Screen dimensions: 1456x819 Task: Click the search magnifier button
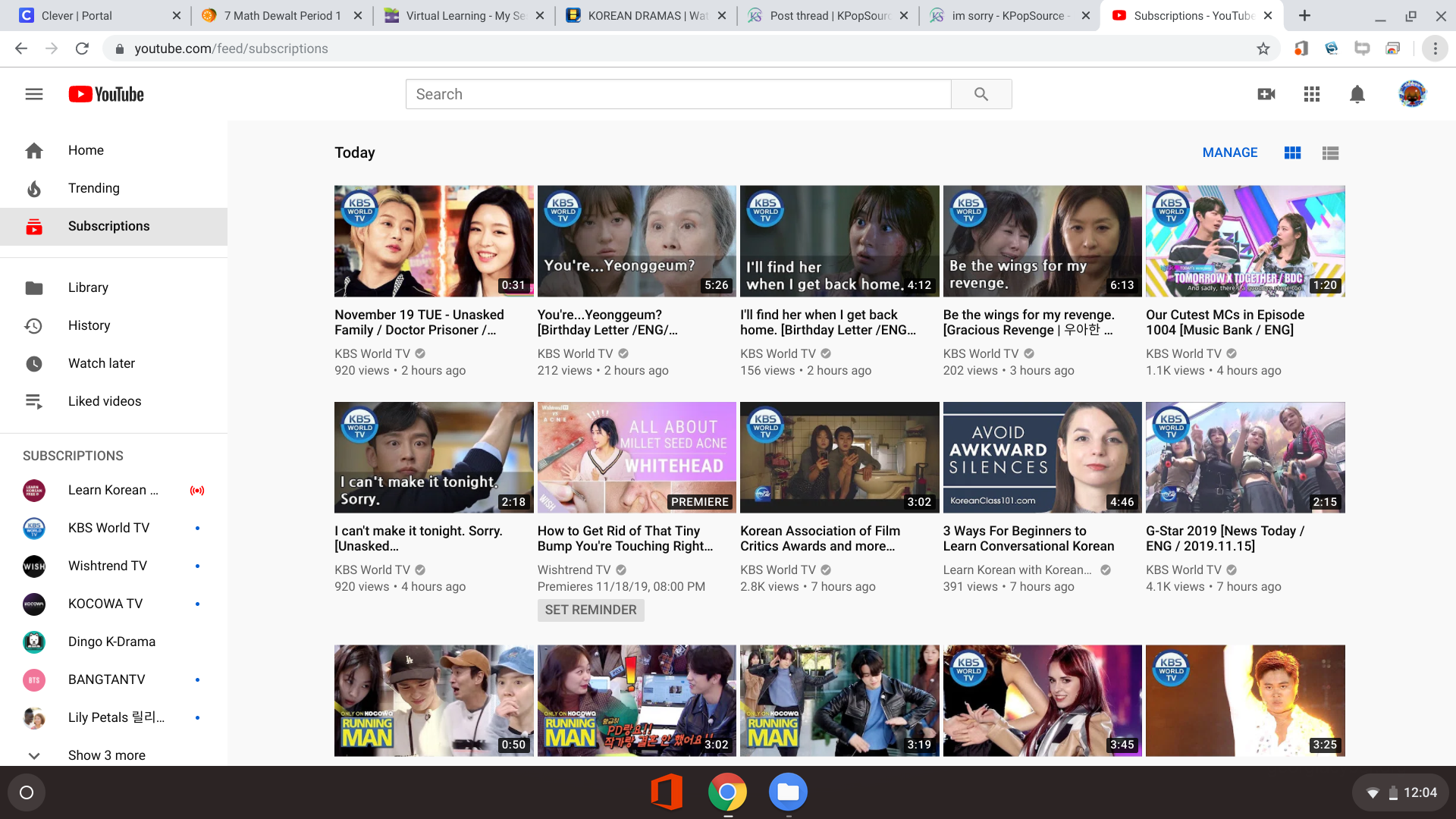click(981, 94)
